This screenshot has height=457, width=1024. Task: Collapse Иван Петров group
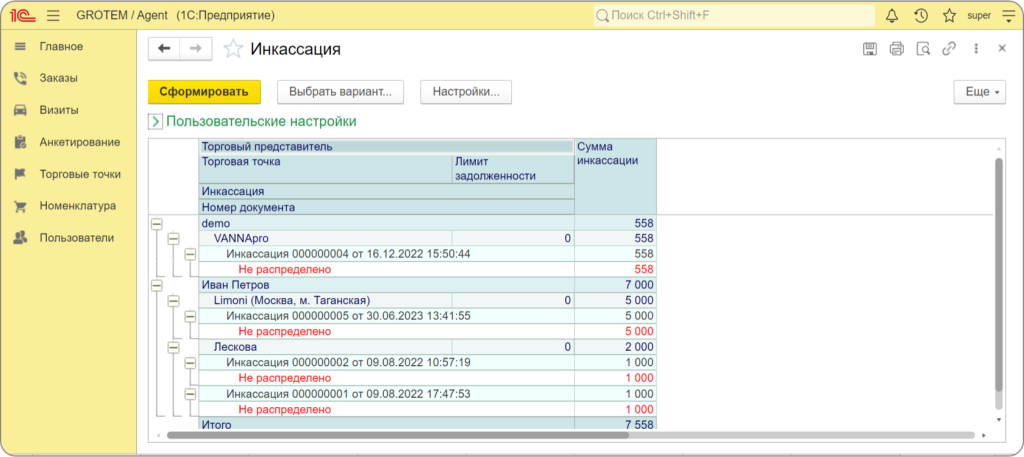pyautogui.click(x=156, y=285)
